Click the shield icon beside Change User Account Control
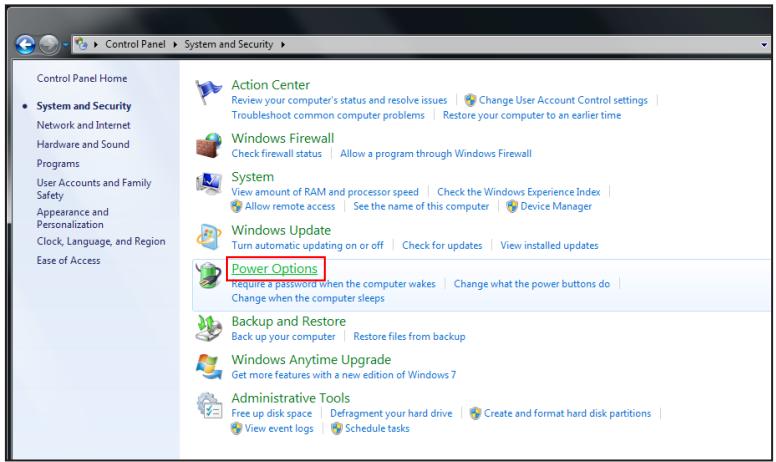 pos(470,100)
